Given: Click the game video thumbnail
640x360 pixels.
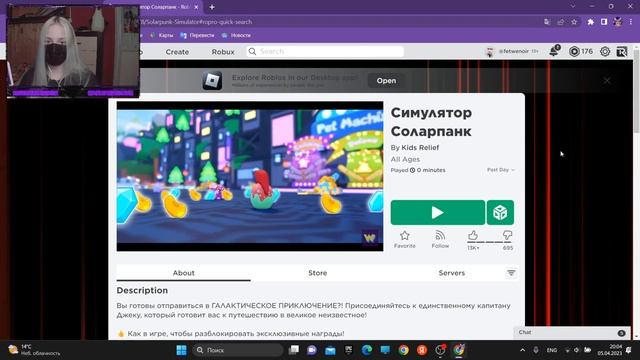Looking at the screenshot, I should [x=250, y=176].
